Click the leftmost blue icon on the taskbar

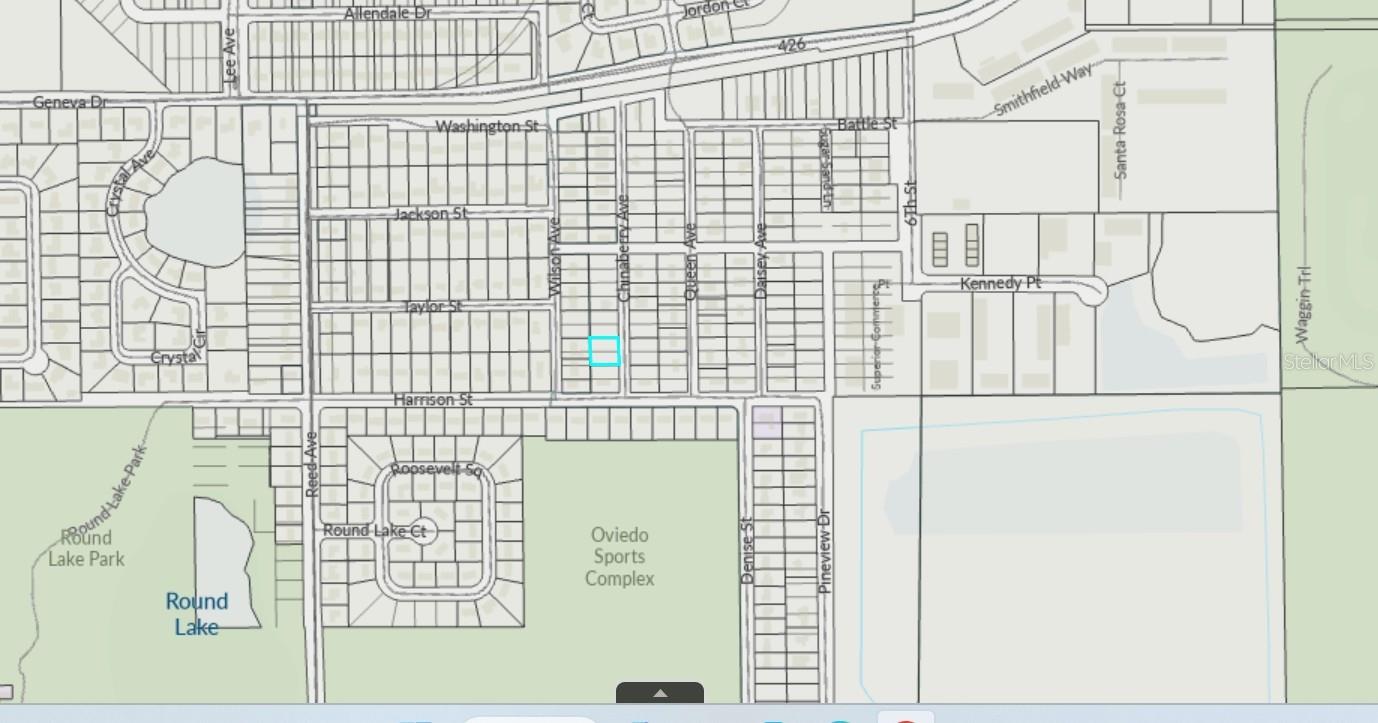[418, 720]
